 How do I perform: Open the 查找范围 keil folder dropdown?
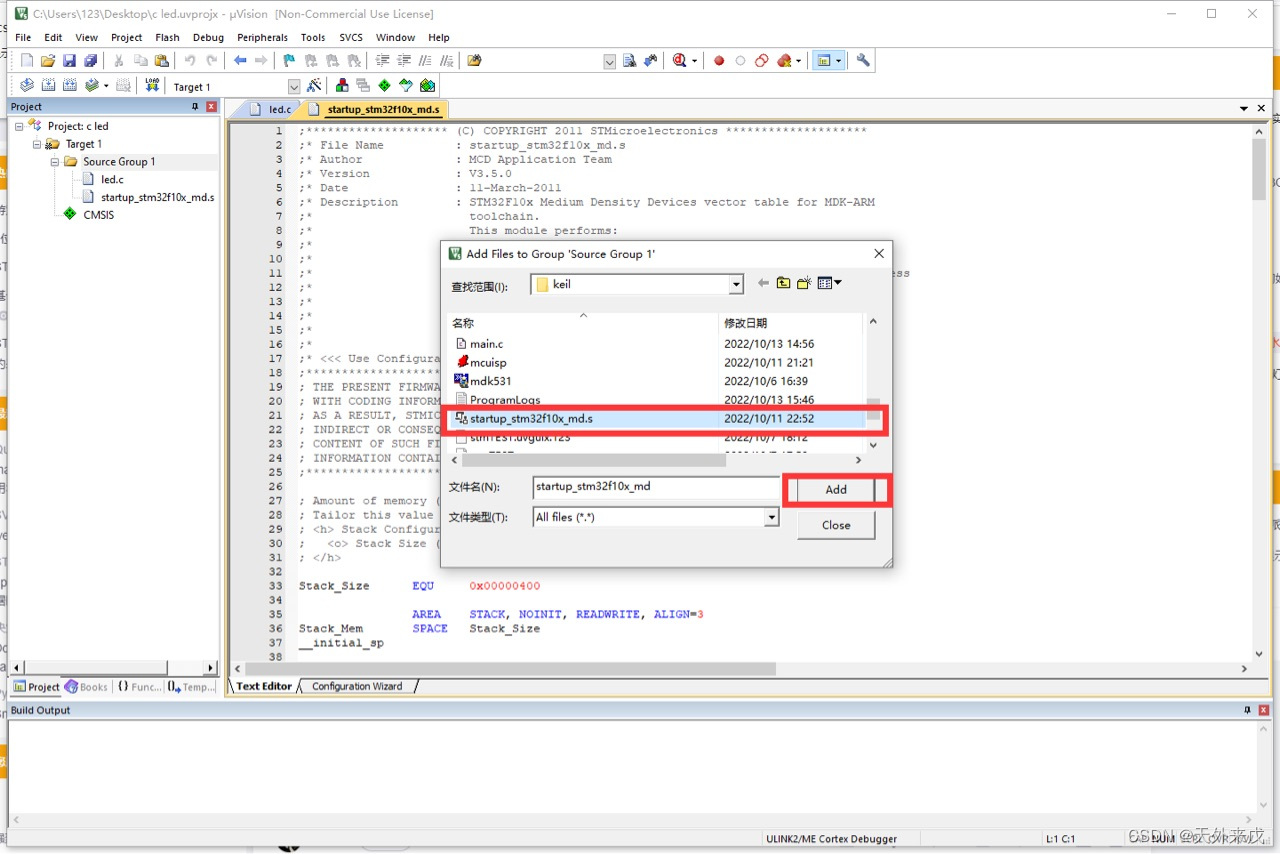tap(736, 285)
